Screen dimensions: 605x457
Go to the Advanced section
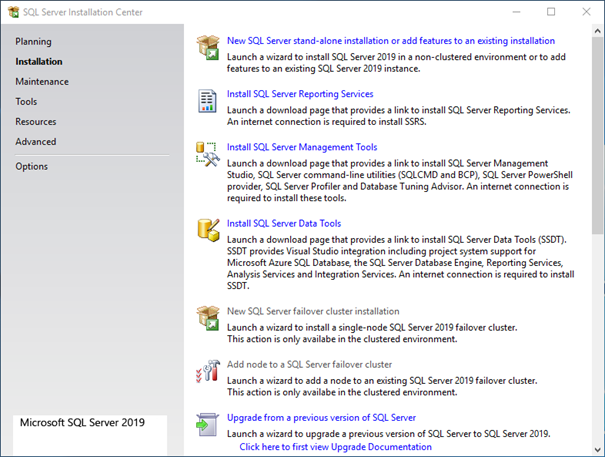coord(36,142)
